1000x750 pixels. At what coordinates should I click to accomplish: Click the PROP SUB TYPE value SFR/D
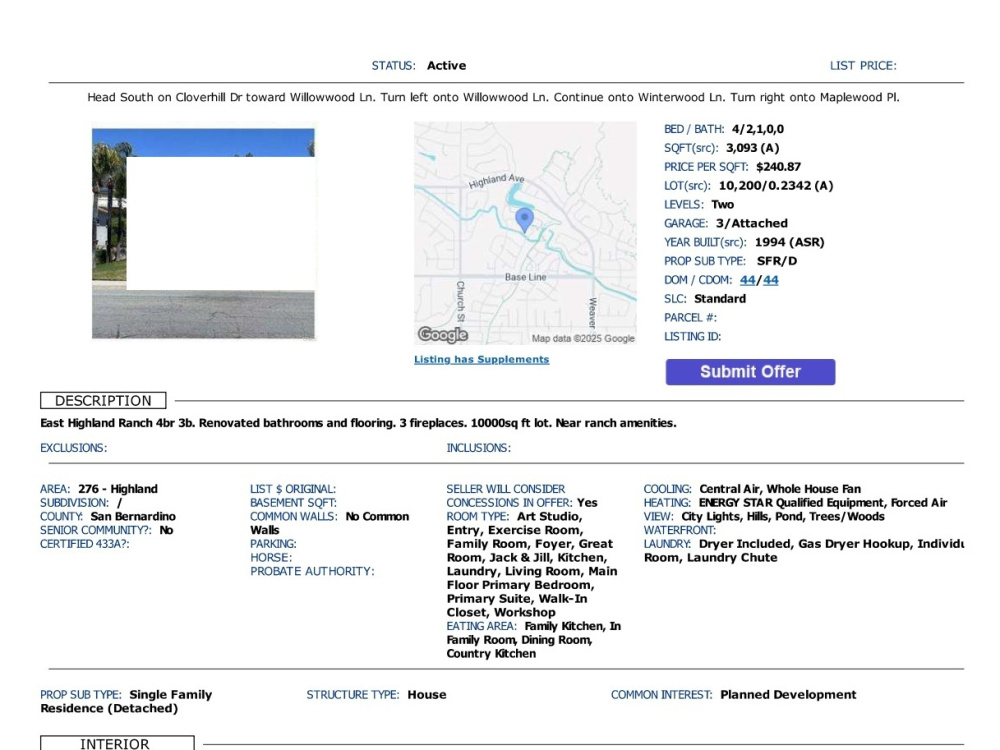777,261
